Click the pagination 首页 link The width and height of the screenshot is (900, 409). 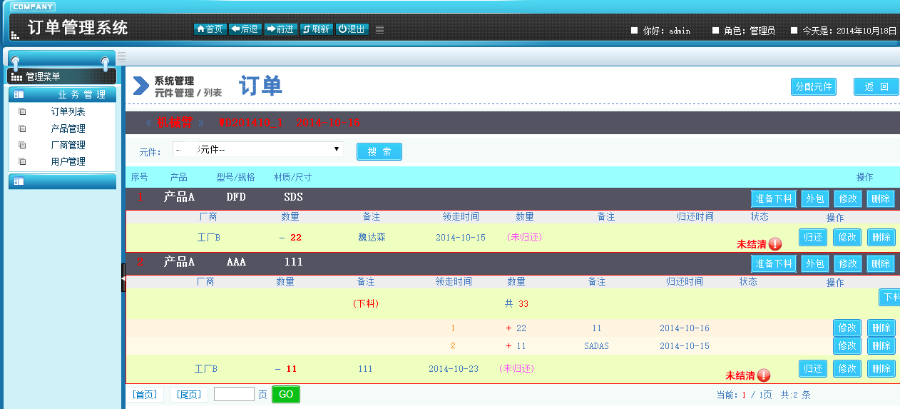145,395
